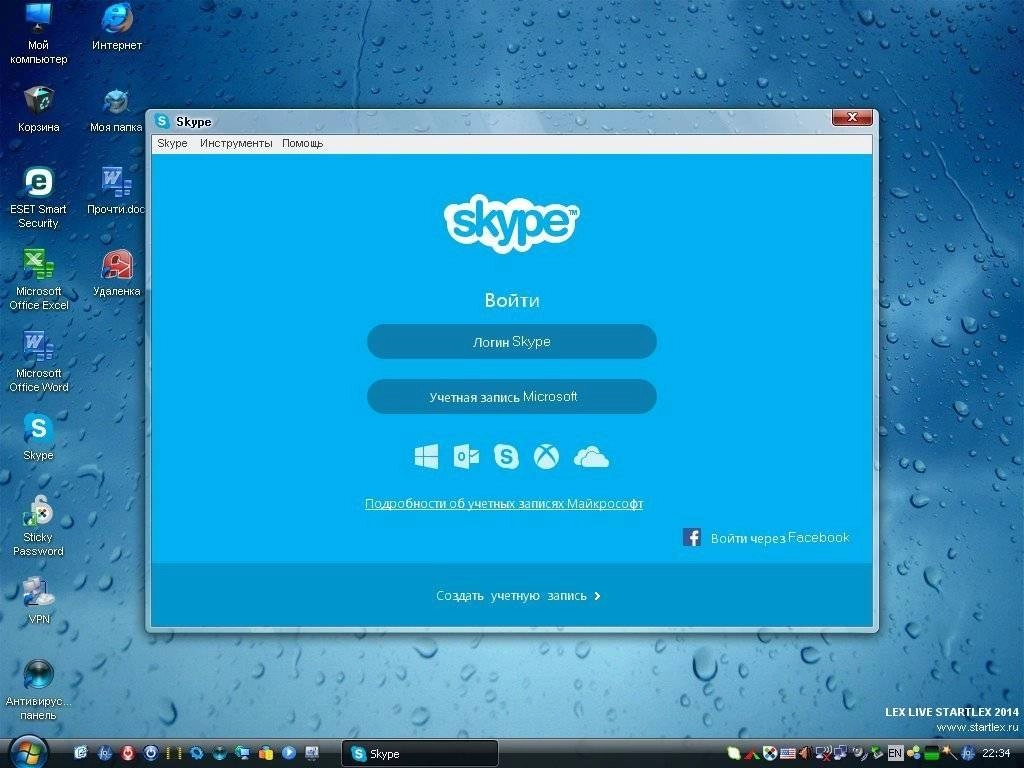Click the blue play button quick launch icon

point(289,753)
